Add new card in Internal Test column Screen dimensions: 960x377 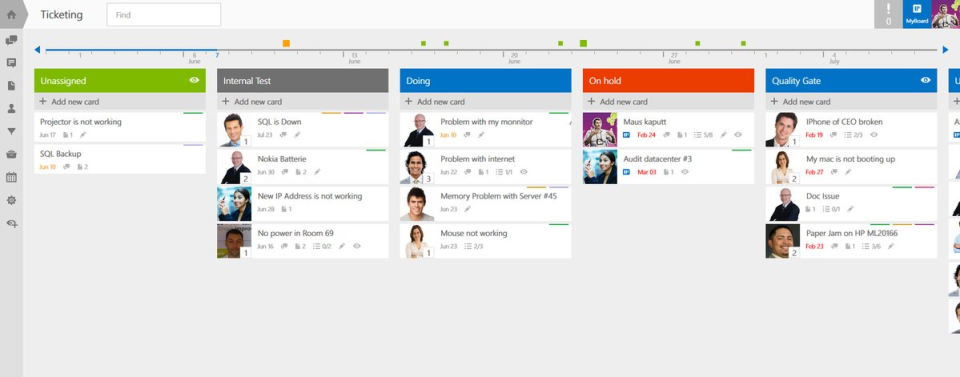(x=302, y=102)
